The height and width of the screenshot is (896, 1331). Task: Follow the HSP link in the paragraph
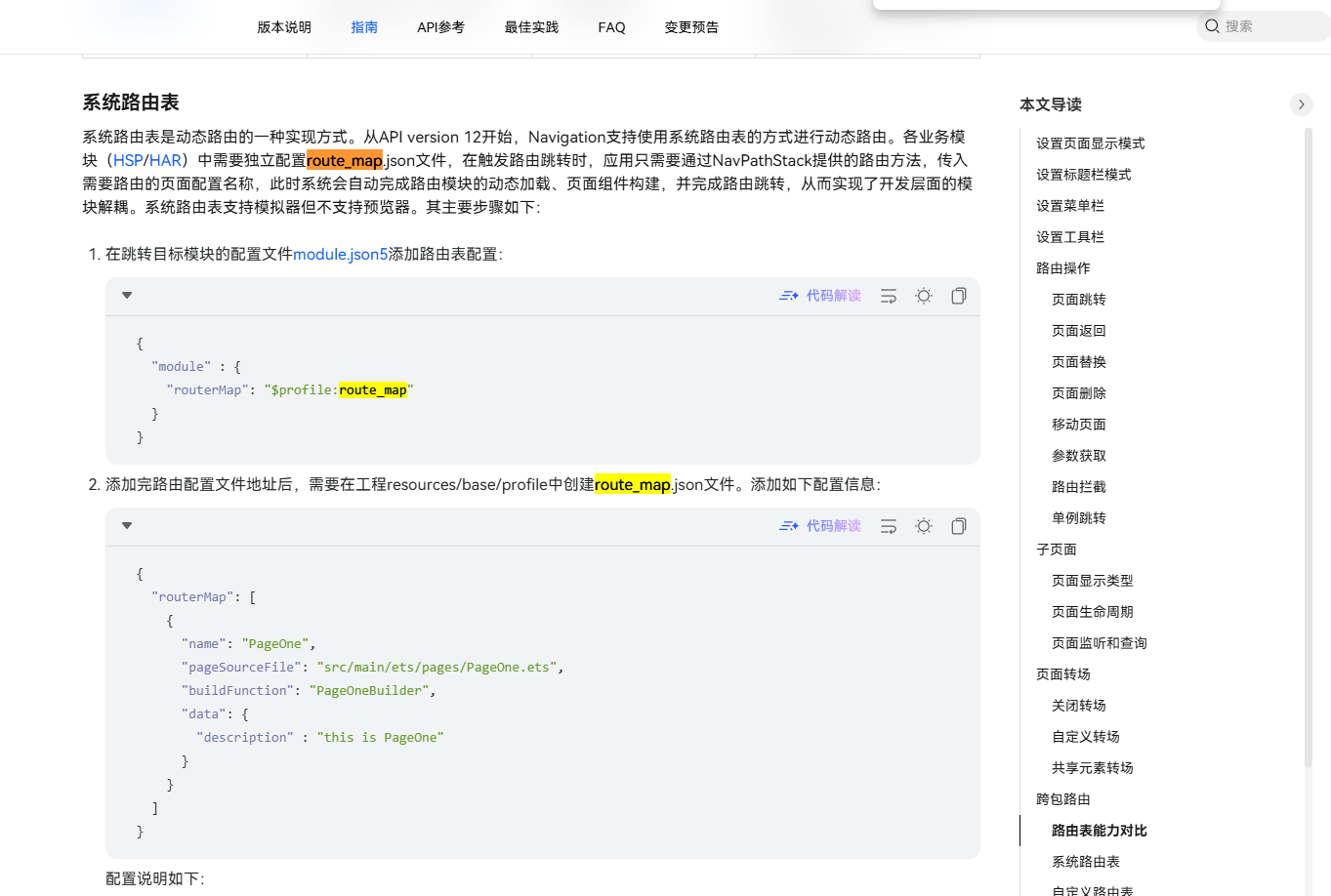128,160
